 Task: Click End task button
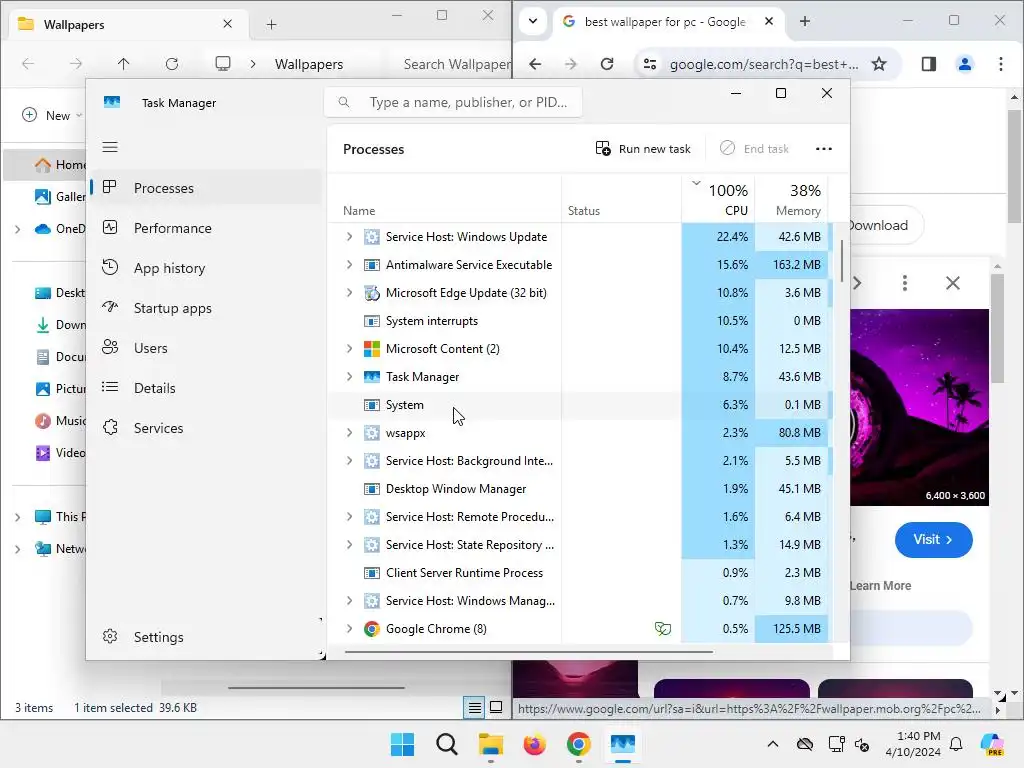754,149
